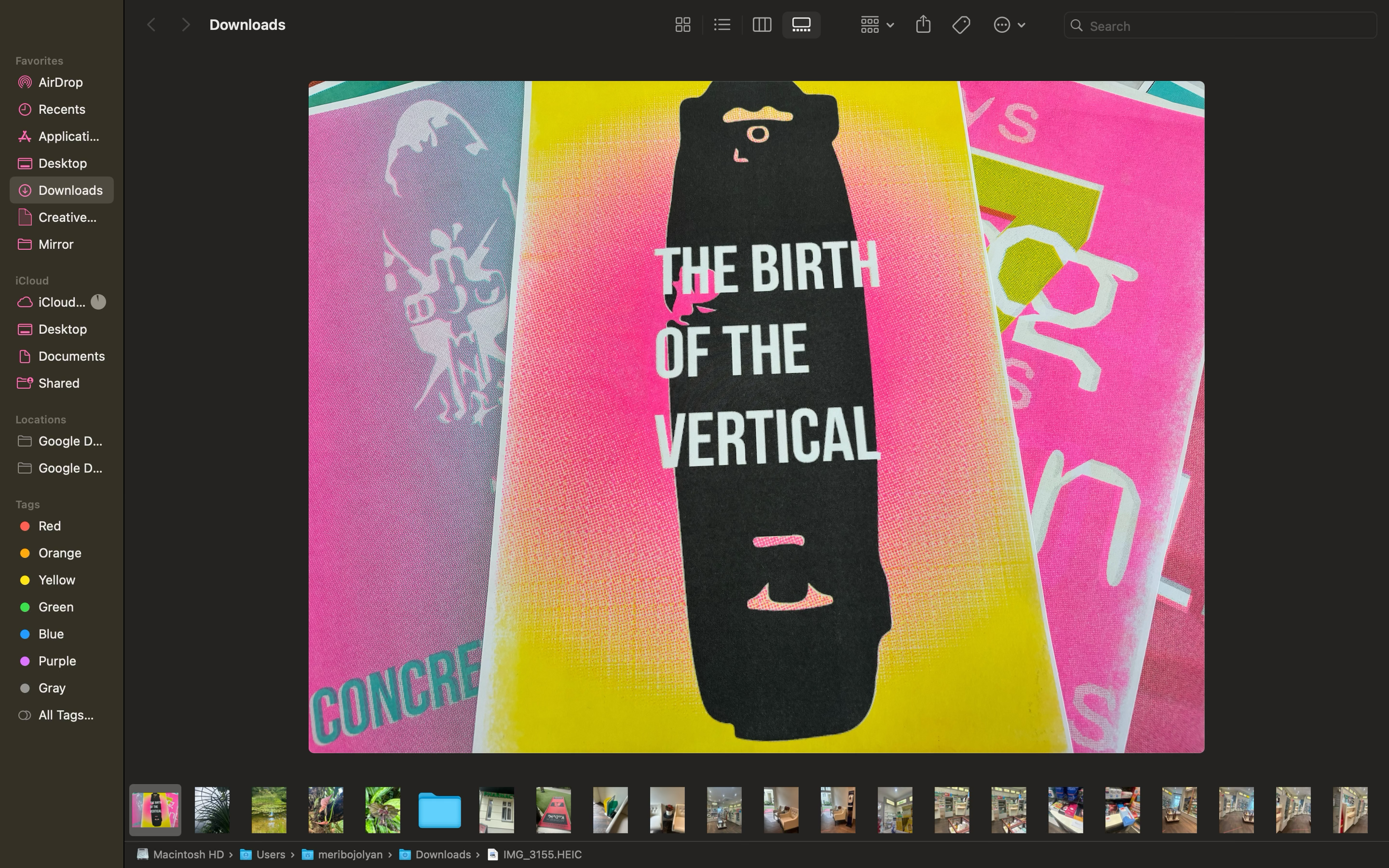Viewport: 1389px width, 868px height.
Task: Select the blue folder thumbnail
Action: pyautogui.click(x=440, y=810)
